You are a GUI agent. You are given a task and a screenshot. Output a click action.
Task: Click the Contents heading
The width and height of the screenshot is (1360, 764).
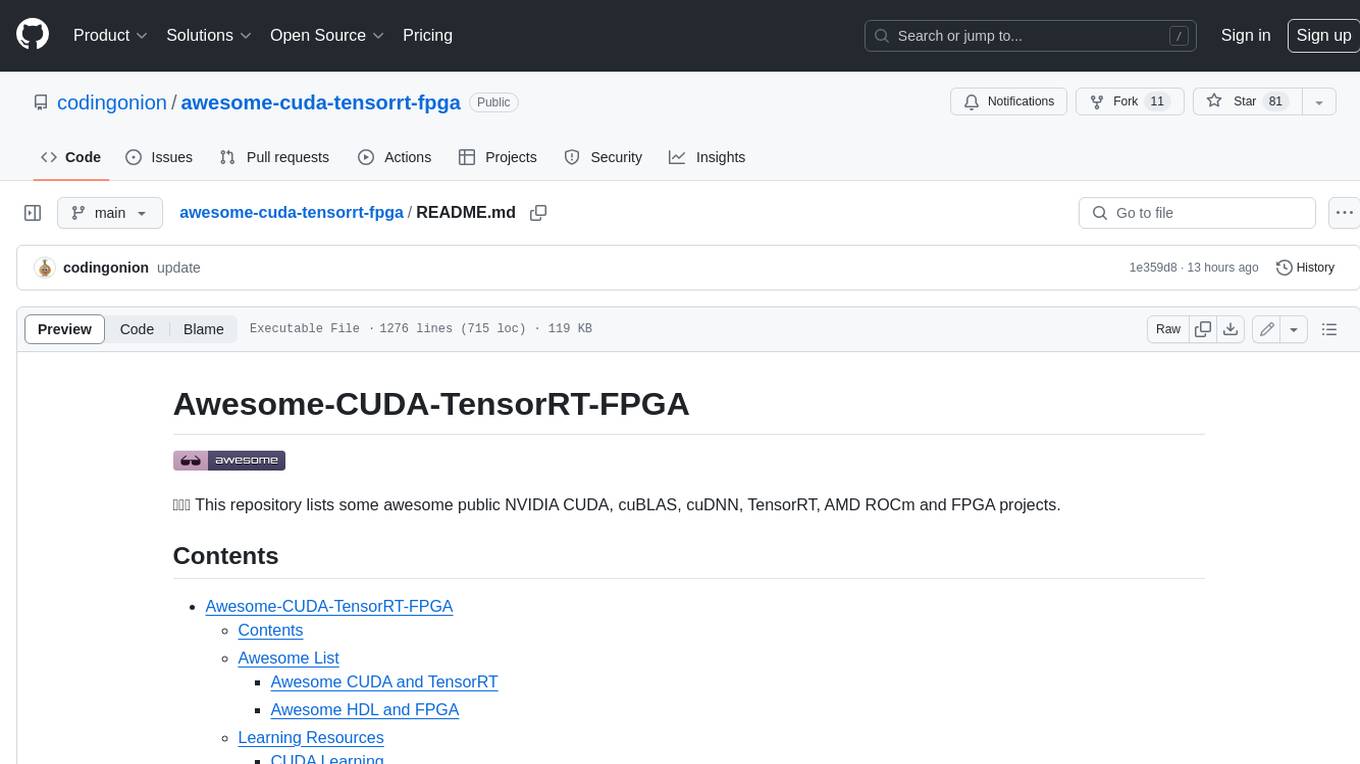[226, 556]
